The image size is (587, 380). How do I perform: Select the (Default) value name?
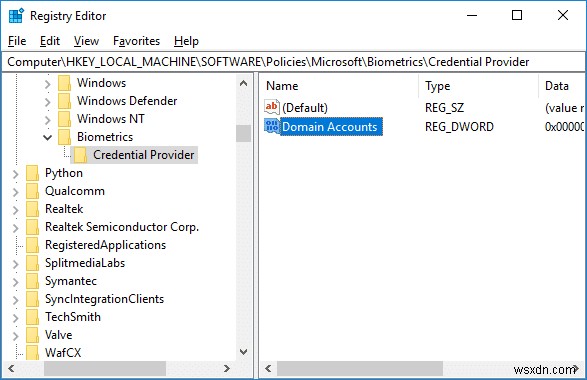tap(305, 108)
